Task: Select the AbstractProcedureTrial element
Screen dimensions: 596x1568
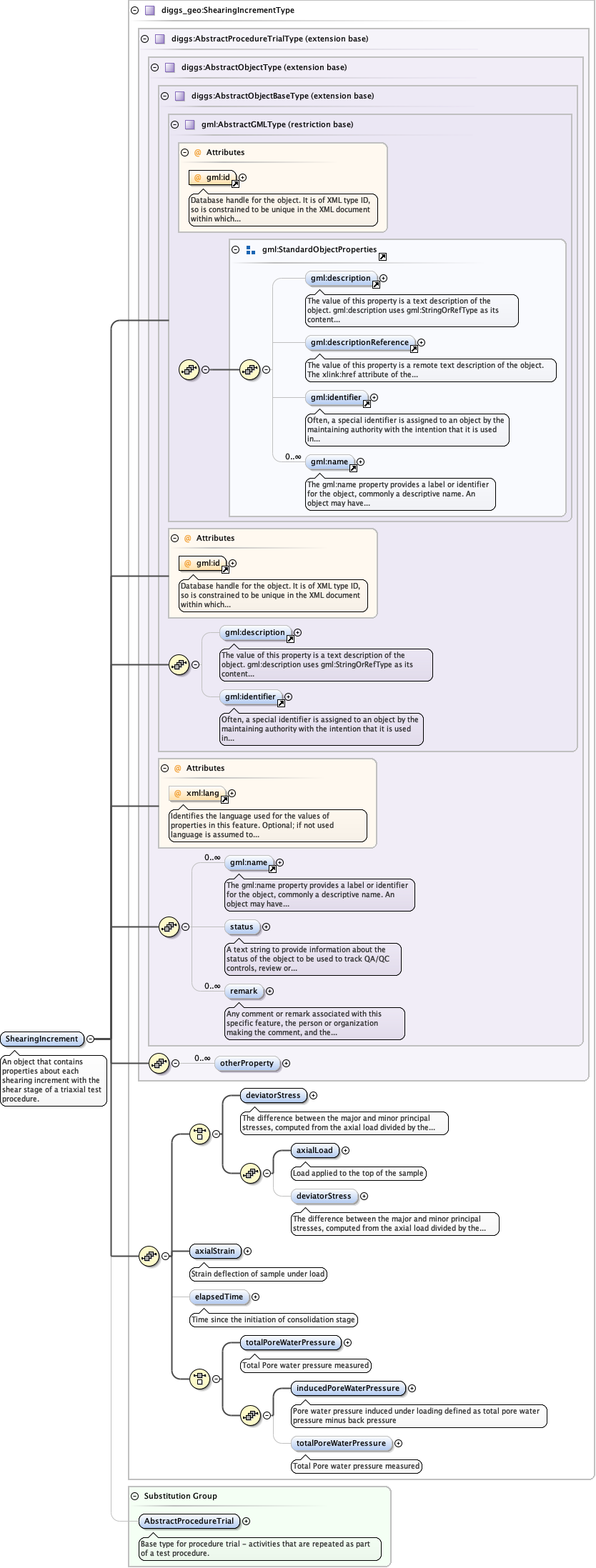Action: 189,1521
